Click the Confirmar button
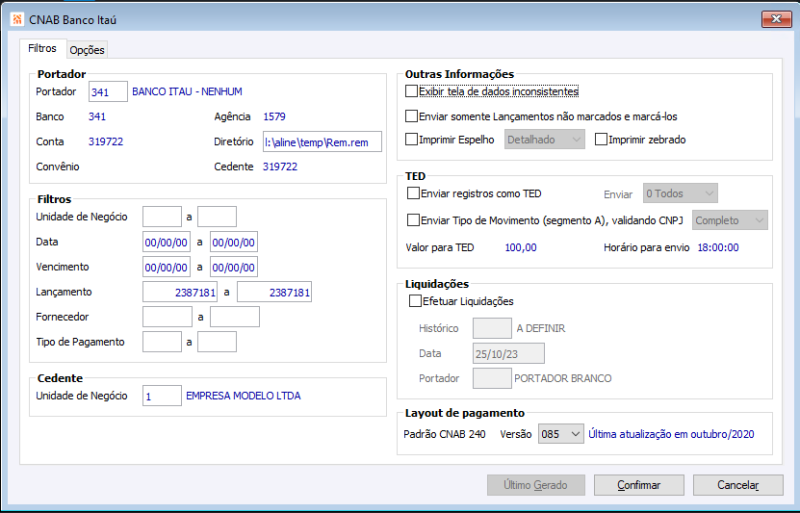The height and width of the screenshot is (513, 800). point(639,485)
